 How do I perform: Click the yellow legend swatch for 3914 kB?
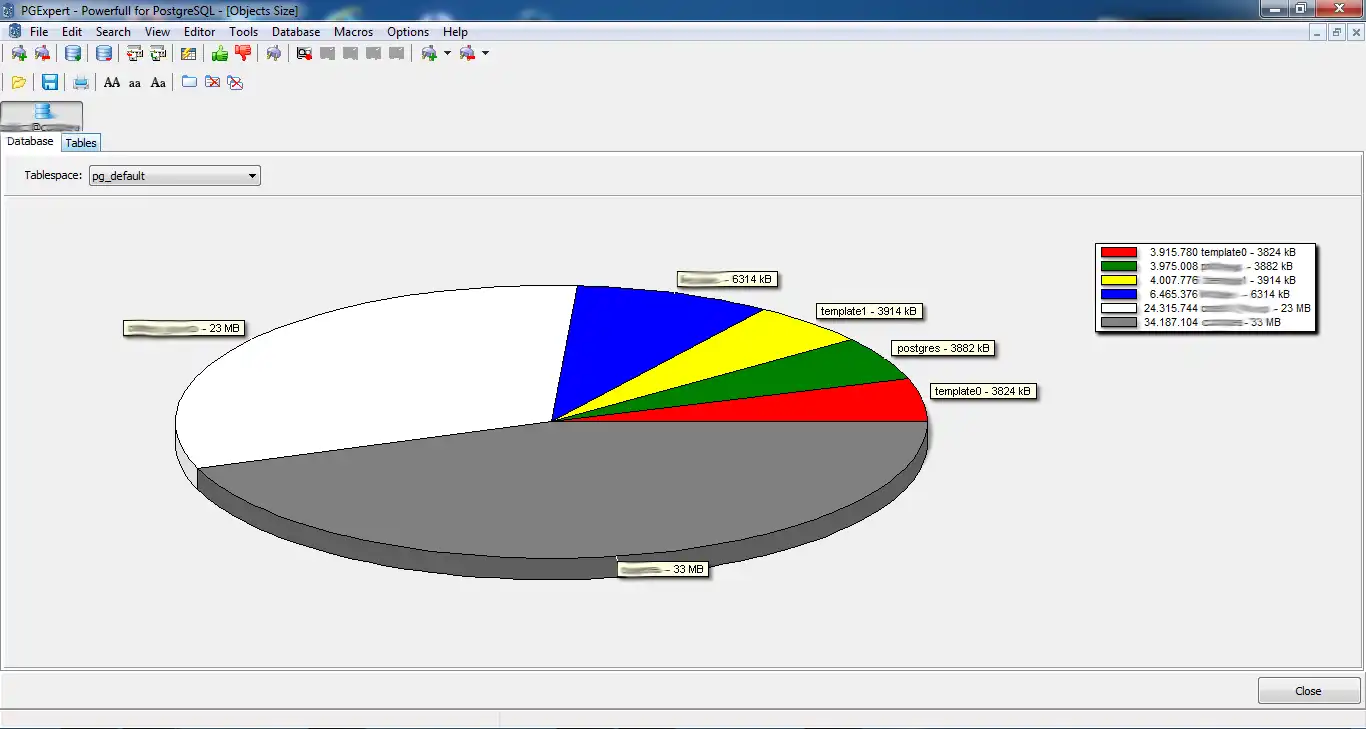[1119, 280]
